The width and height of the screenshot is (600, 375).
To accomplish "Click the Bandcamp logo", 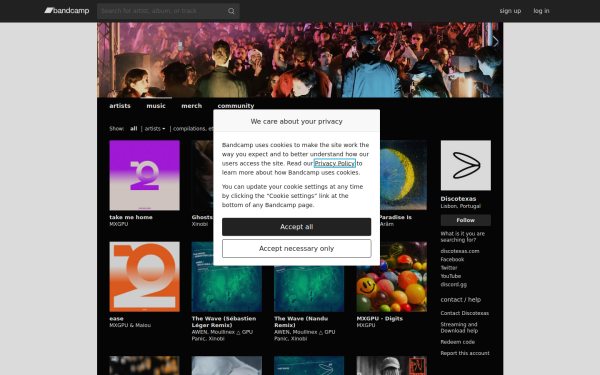I will (x=67, y=11).
